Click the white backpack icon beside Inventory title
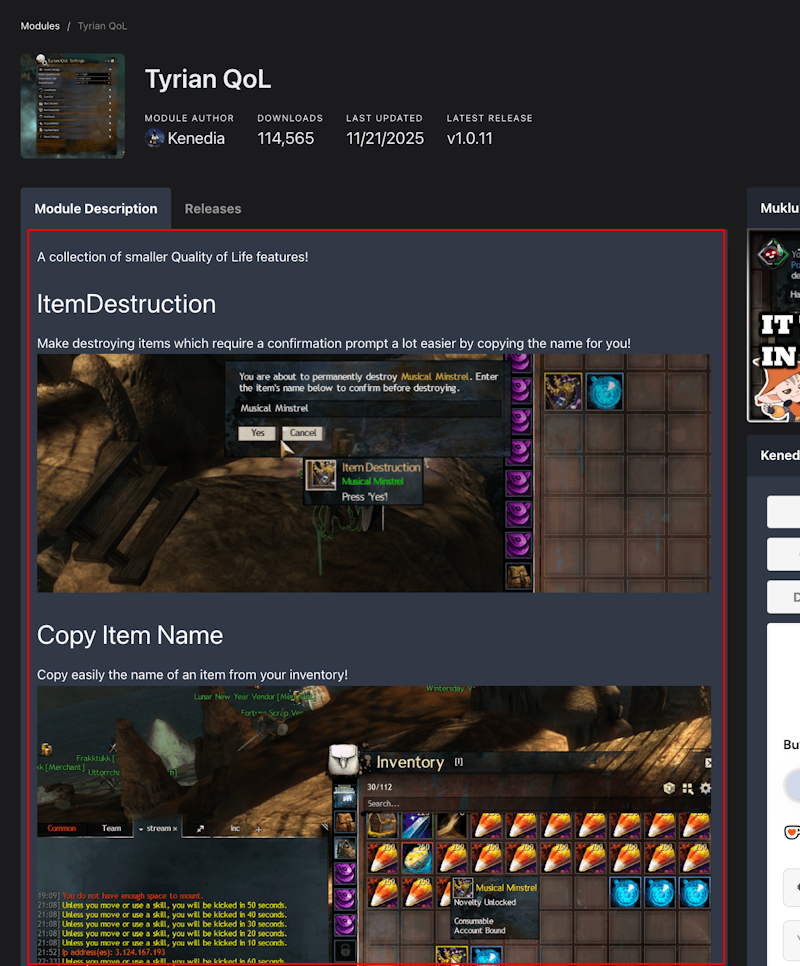Viewport: 800px width, 966px height. (x=345, y=763)
